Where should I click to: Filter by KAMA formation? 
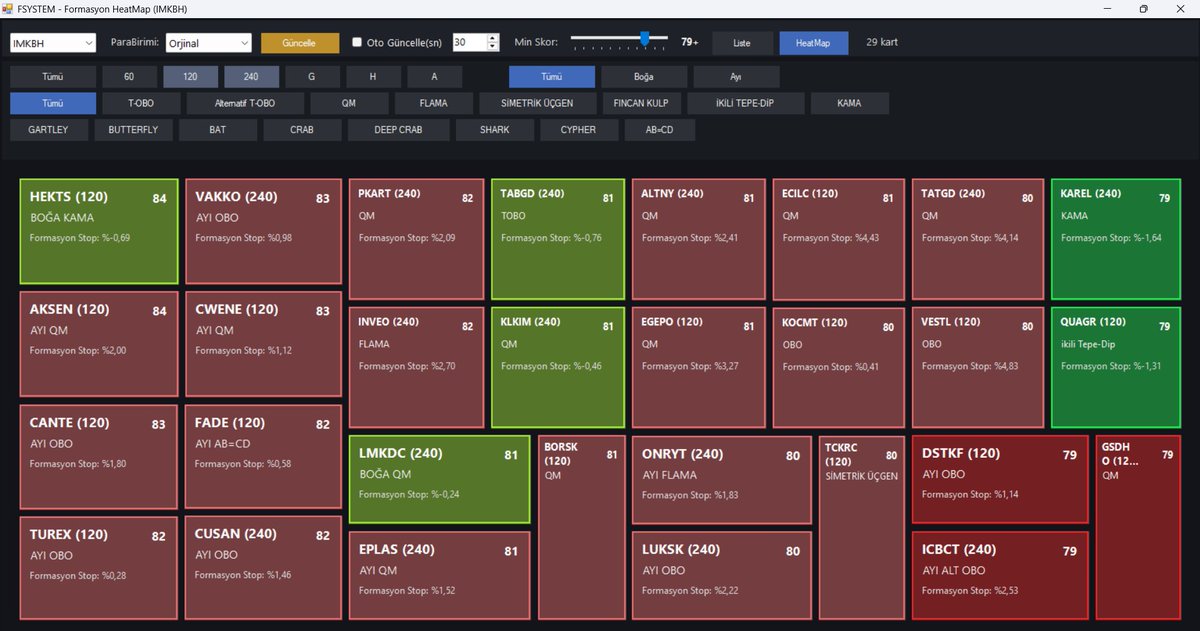(849, 103)
